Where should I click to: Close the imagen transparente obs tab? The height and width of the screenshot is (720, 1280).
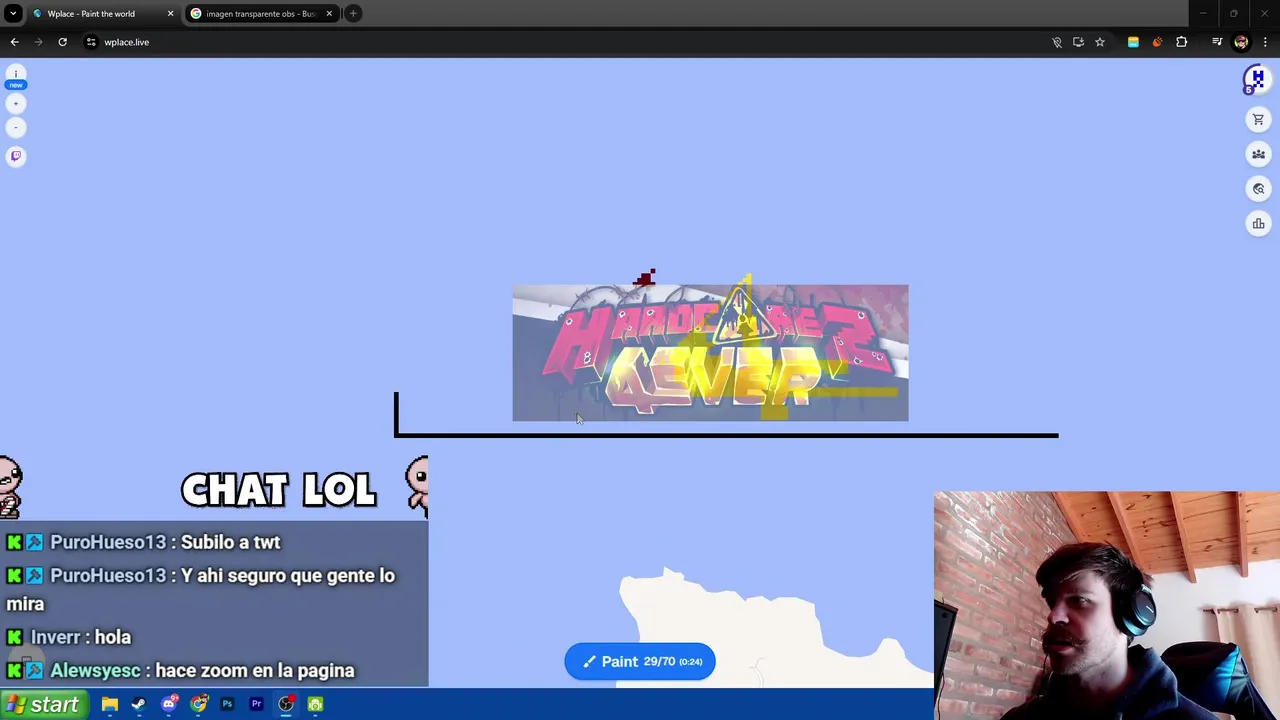(329, 14)
